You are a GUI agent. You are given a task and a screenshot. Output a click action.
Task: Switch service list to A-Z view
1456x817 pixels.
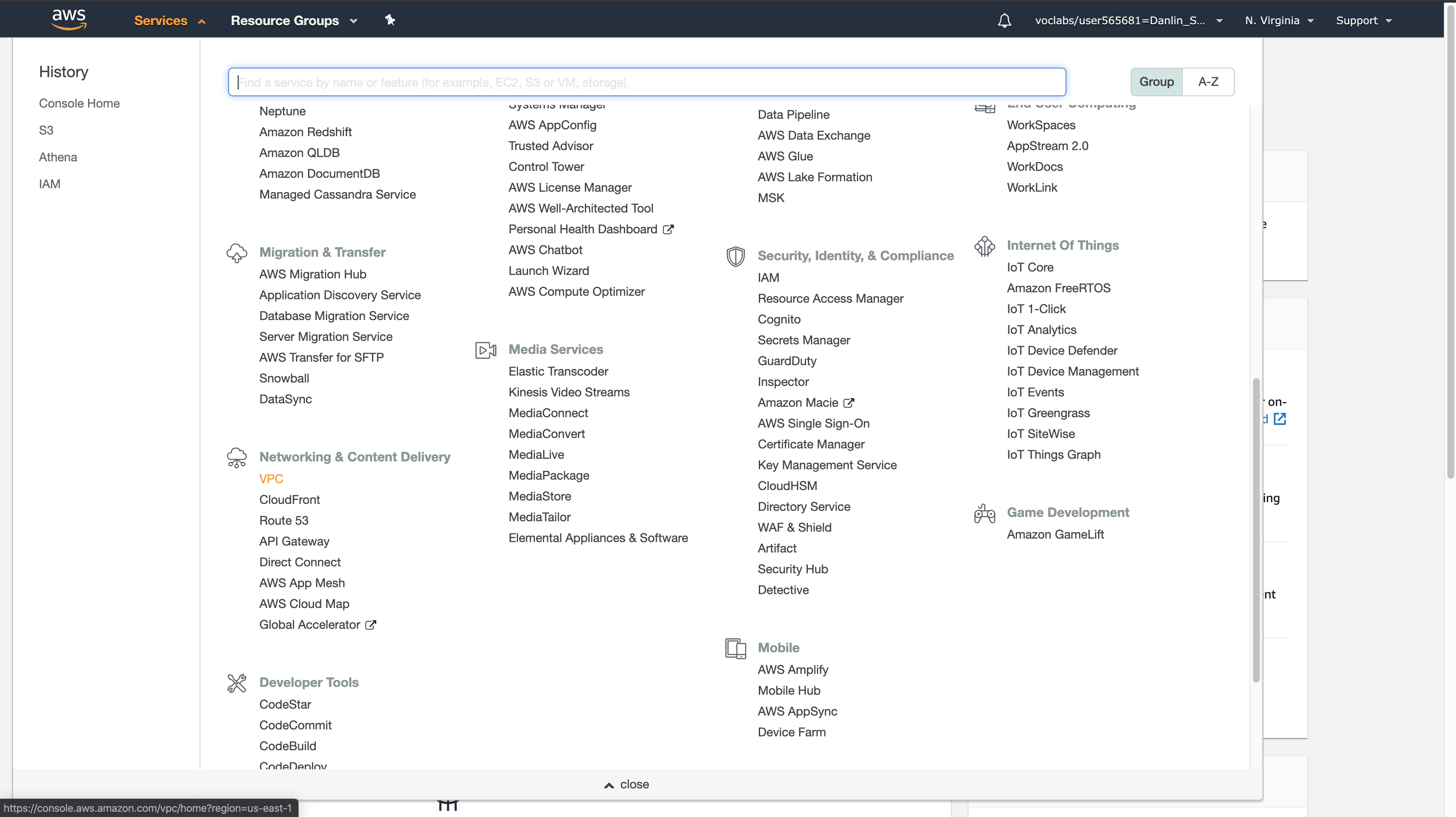click(1208, 82)
